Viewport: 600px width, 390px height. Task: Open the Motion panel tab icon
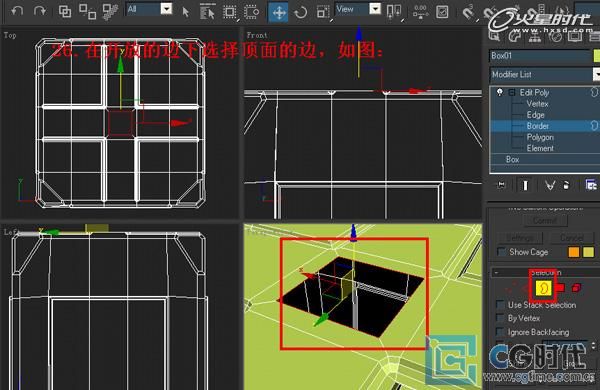tap(555, 36)
